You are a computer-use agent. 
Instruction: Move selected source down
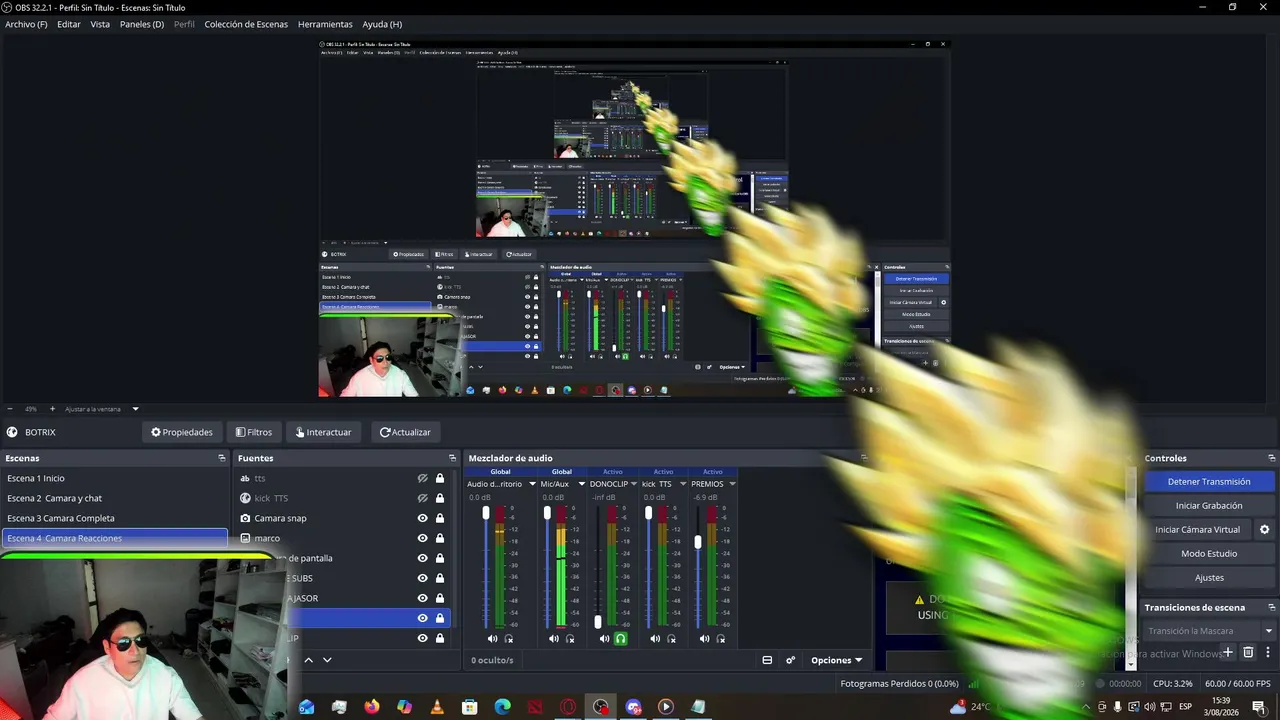(x=327, y=660)
